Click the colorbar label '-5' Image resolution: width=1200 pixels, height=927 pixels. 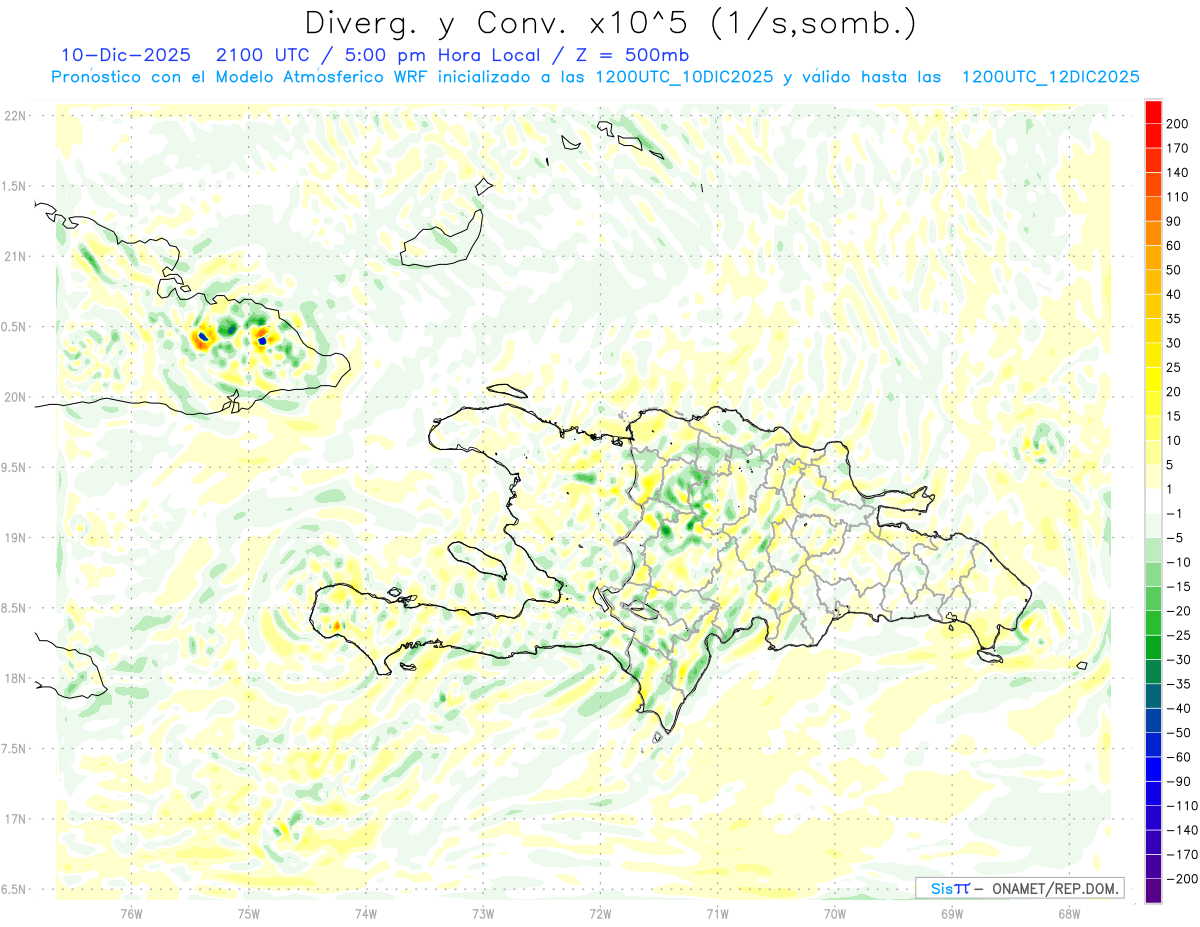click(1174, 538)
